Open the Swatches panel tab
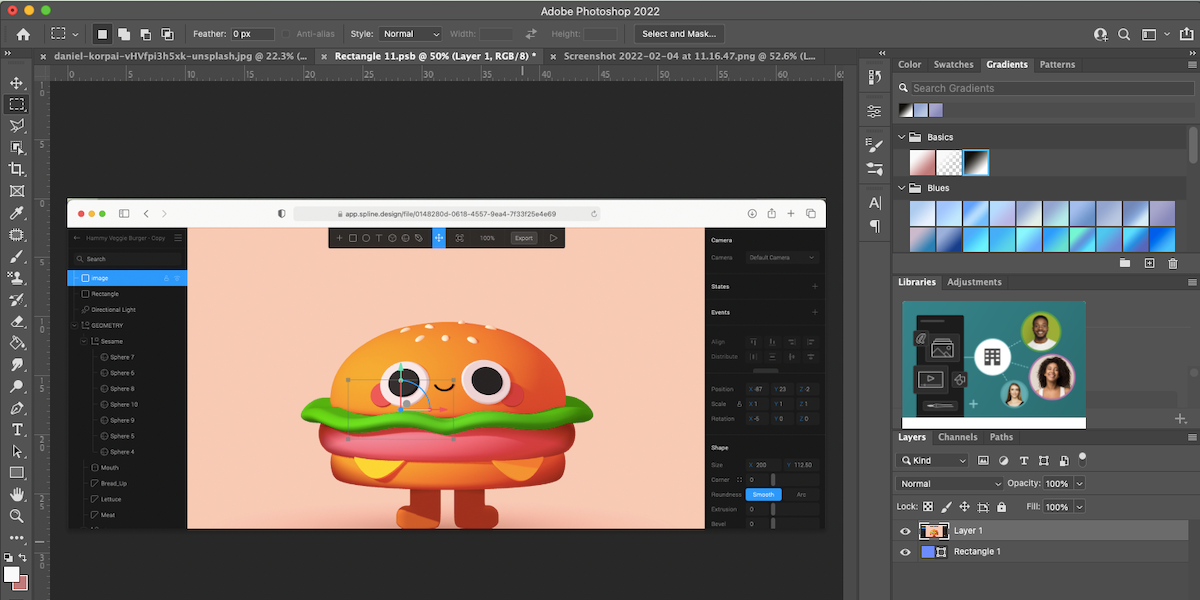 pyautogui.click(x=953, y=64)
